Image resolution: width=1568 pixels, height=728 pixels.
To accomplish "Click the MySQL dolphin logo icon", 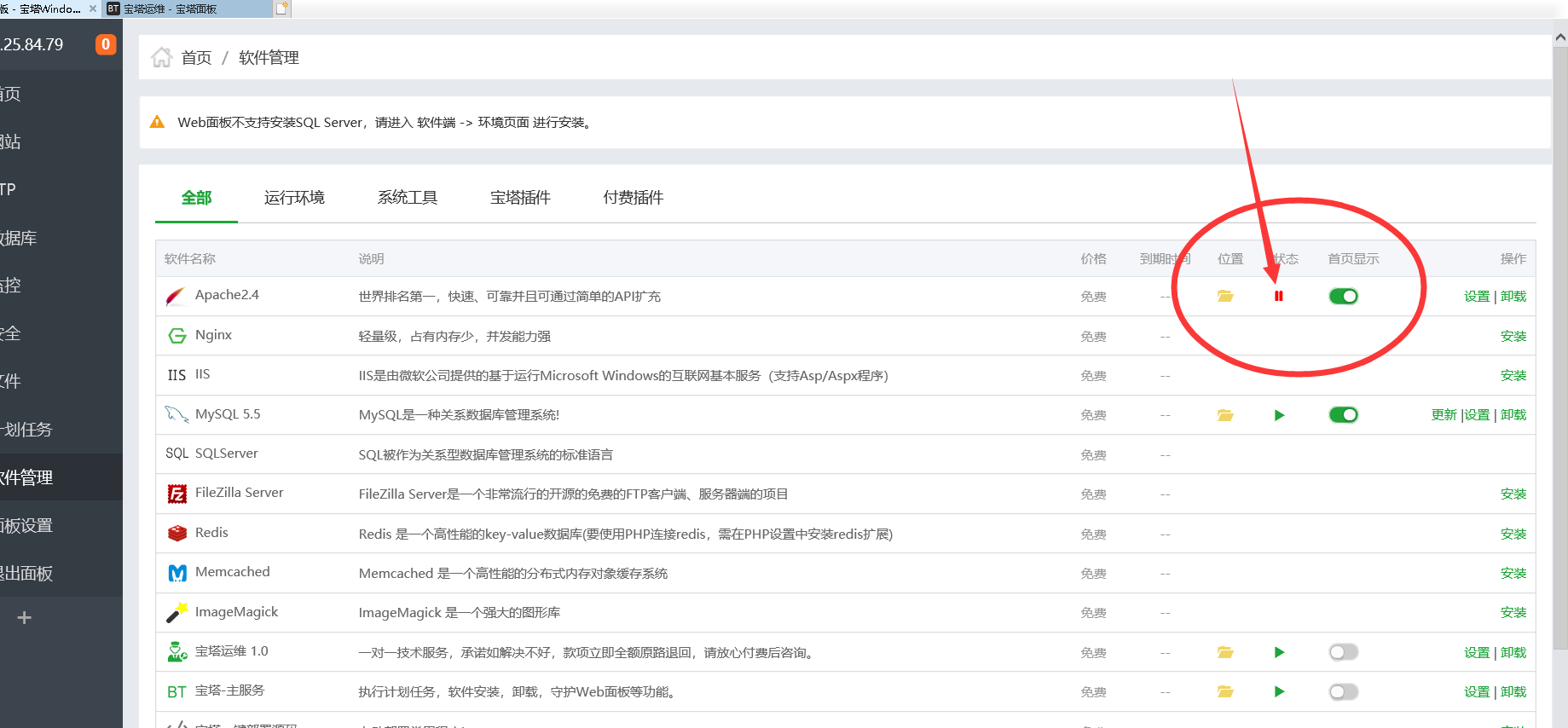I will [176, 414].
